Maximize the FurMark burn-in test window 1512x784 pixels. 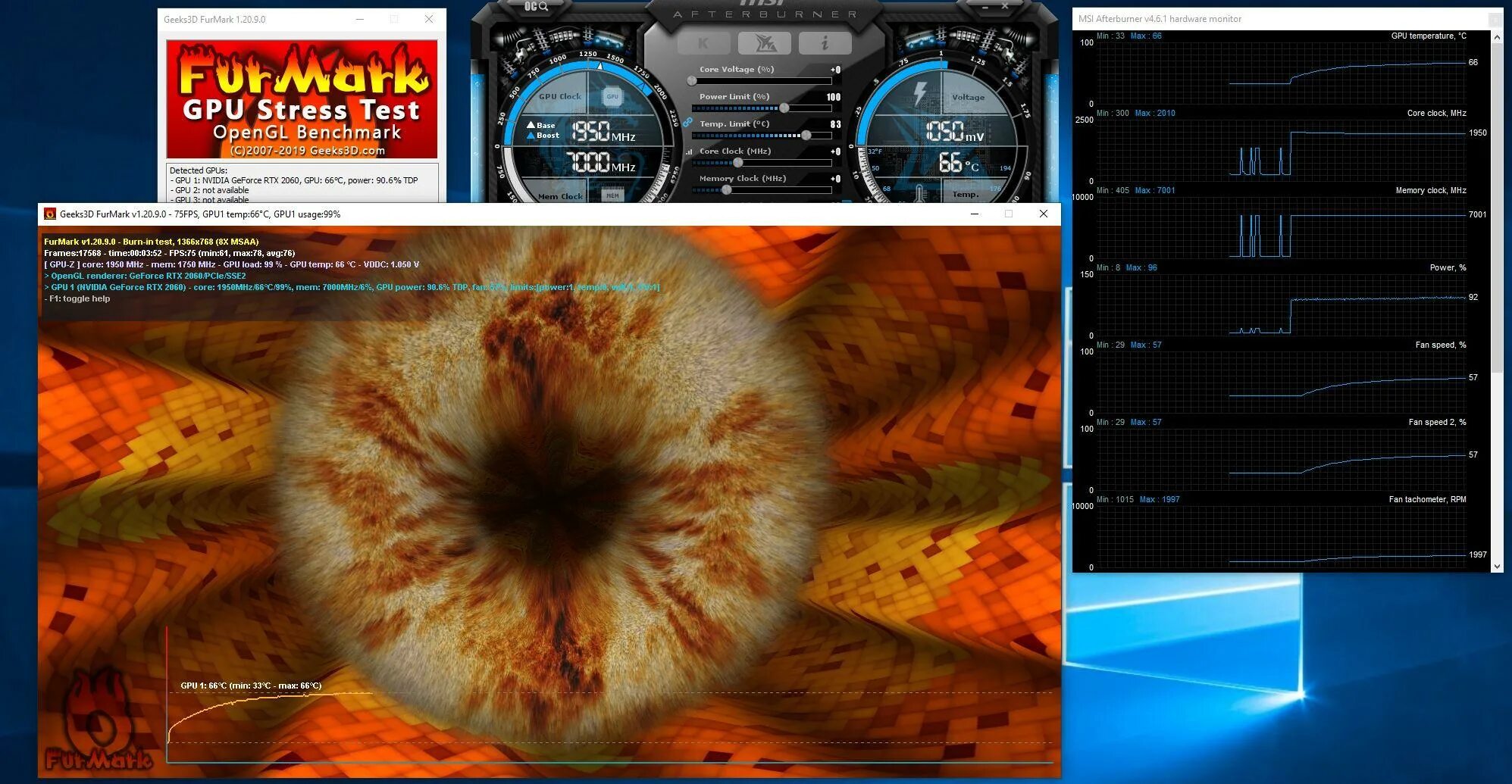tap(1009, 214)
